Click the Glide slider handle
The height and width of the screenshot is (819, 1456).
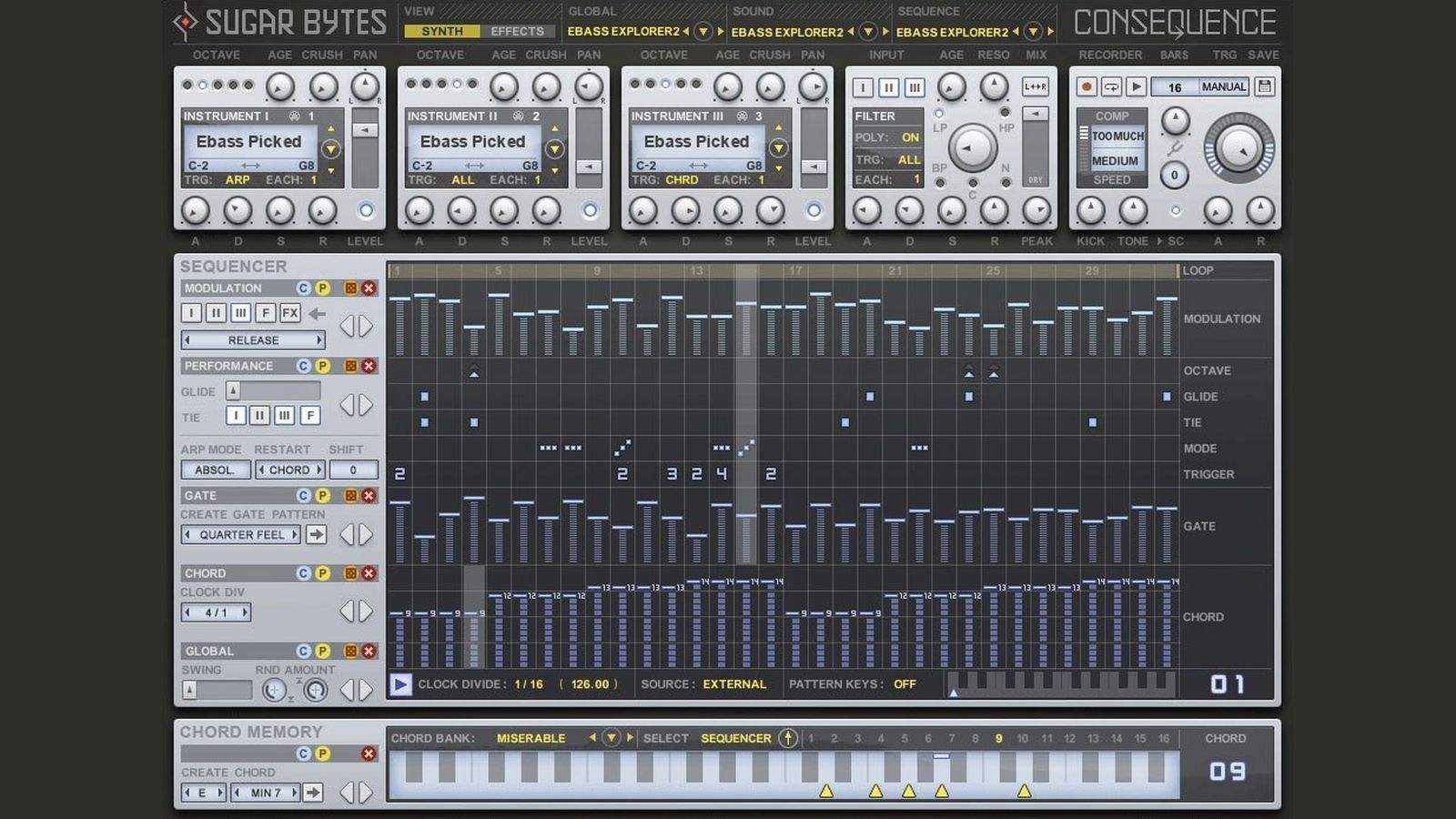233,390
